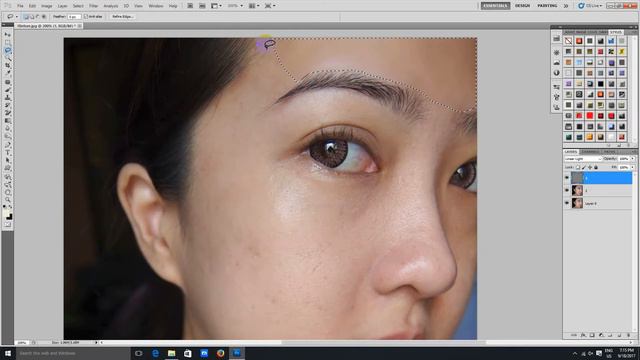Hide layer 1 using its eye icon
This screenshot has height=360, width=640.
click(567, 190)
